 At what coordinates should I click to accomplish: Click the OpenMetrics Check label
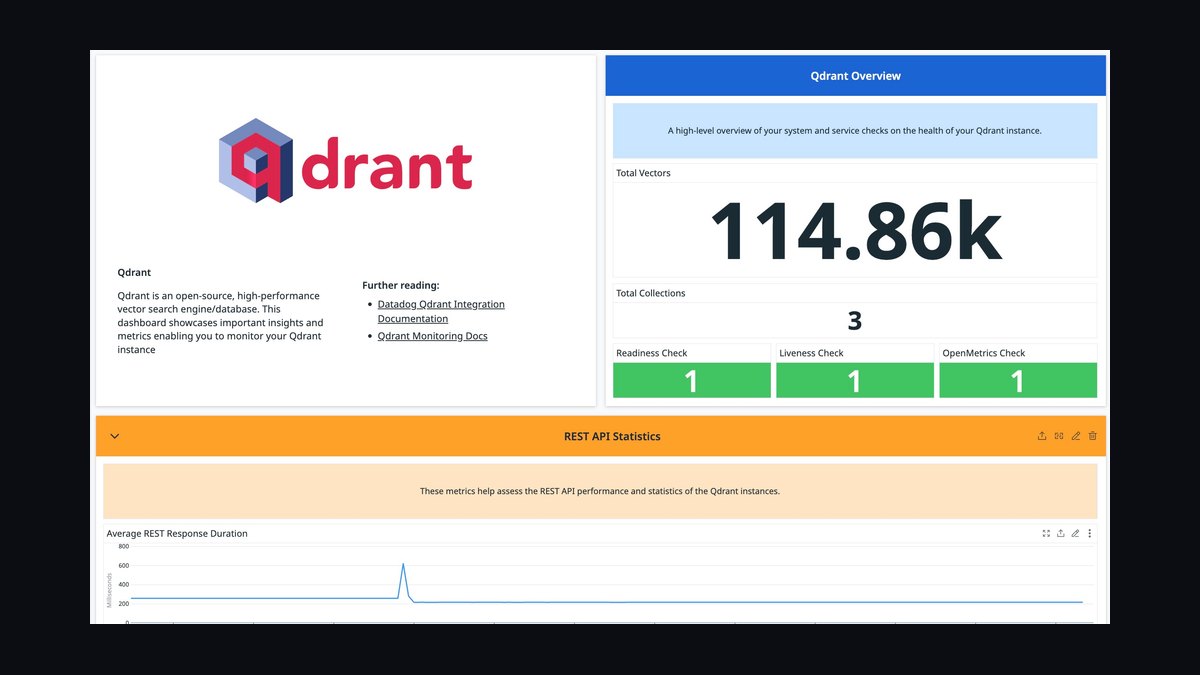point(984,353)
